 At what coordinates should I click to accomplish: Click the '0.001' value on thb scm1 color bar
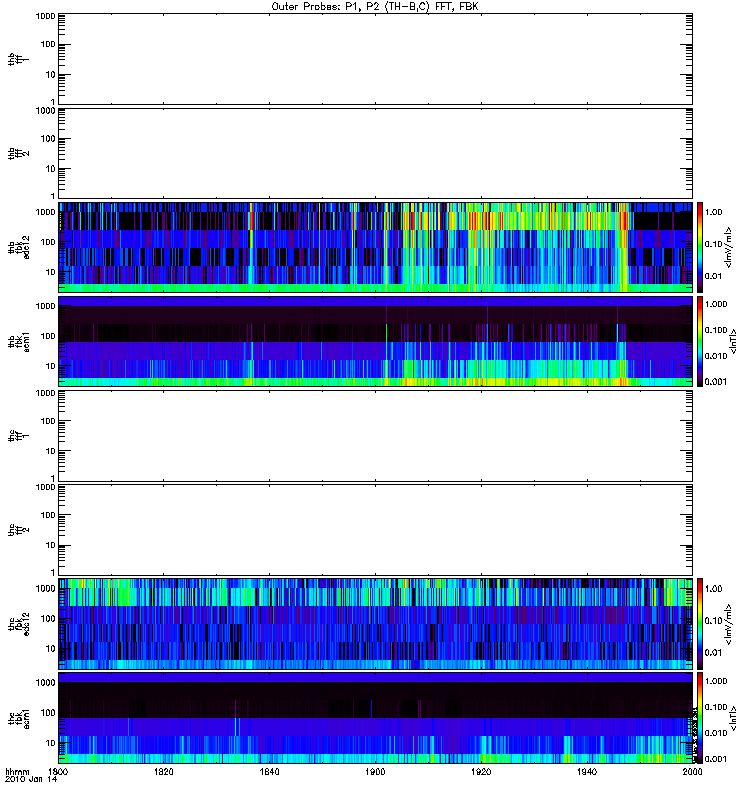[716, 382]
